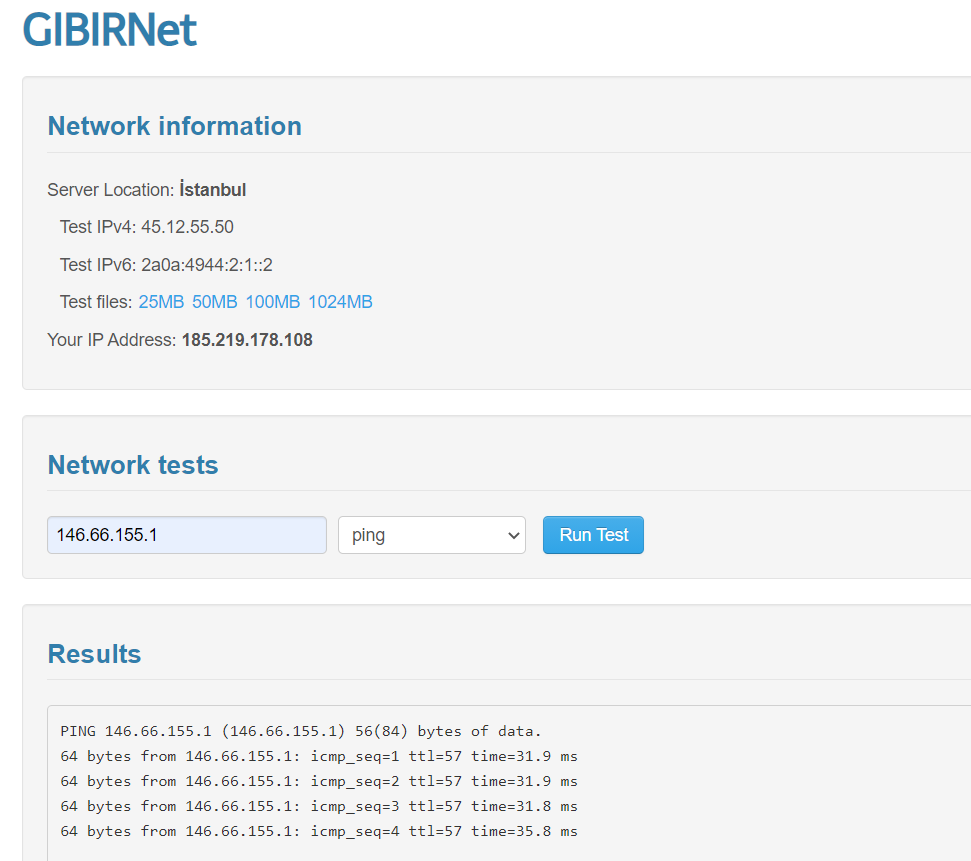Click the PING 146.66.155.1 header line
This screenshot has height=861, width=971.
301,731
